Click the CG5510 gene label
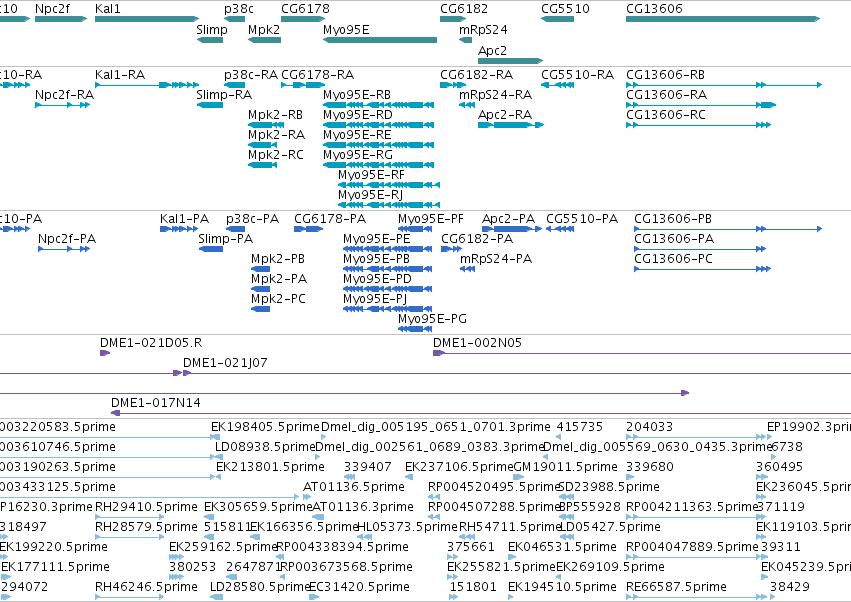The width and height of the screenshot is (851, 602). click(x=565, y=9)
